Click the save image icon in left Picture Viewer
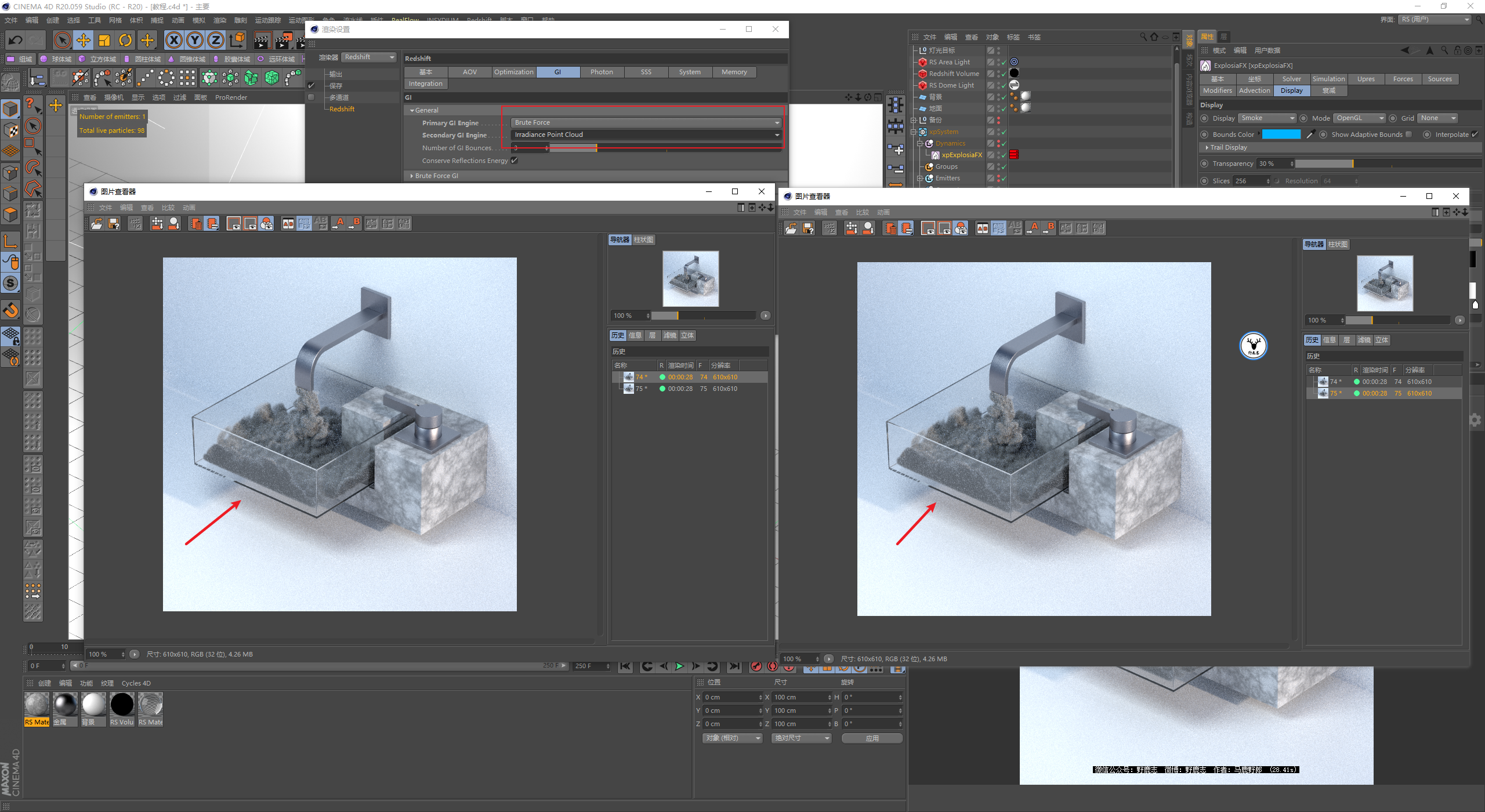This screenshot has height=812, width=1485. click(x=114, y=224)
